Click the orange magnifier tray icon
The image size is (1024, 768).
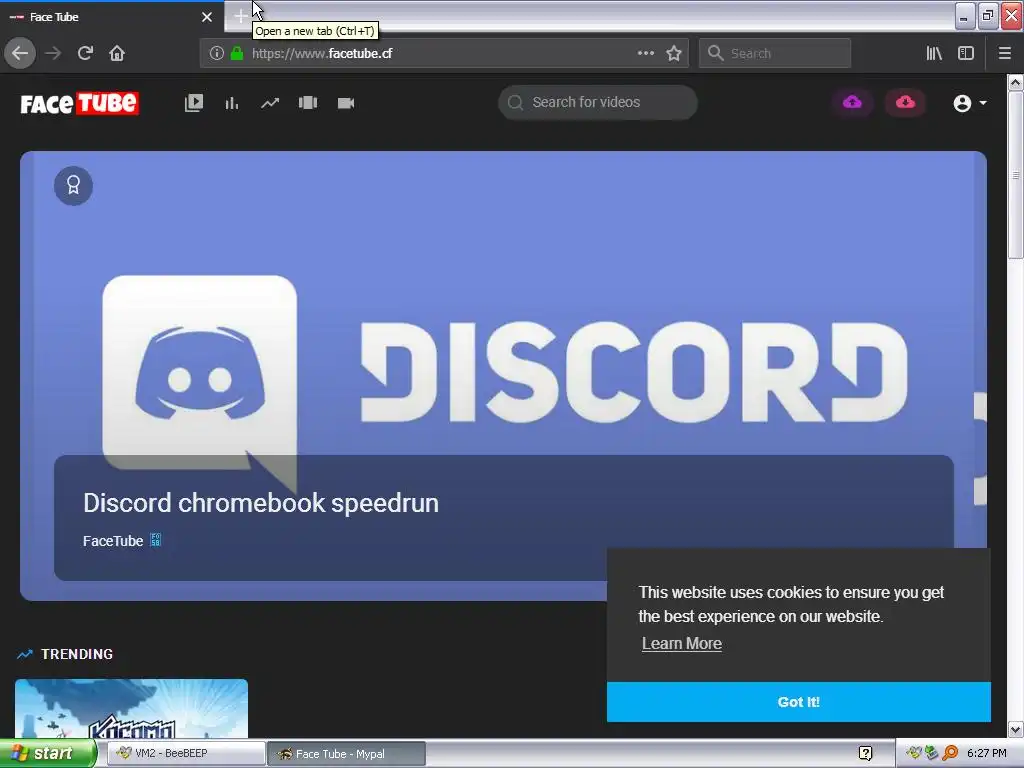coord(950,753)
